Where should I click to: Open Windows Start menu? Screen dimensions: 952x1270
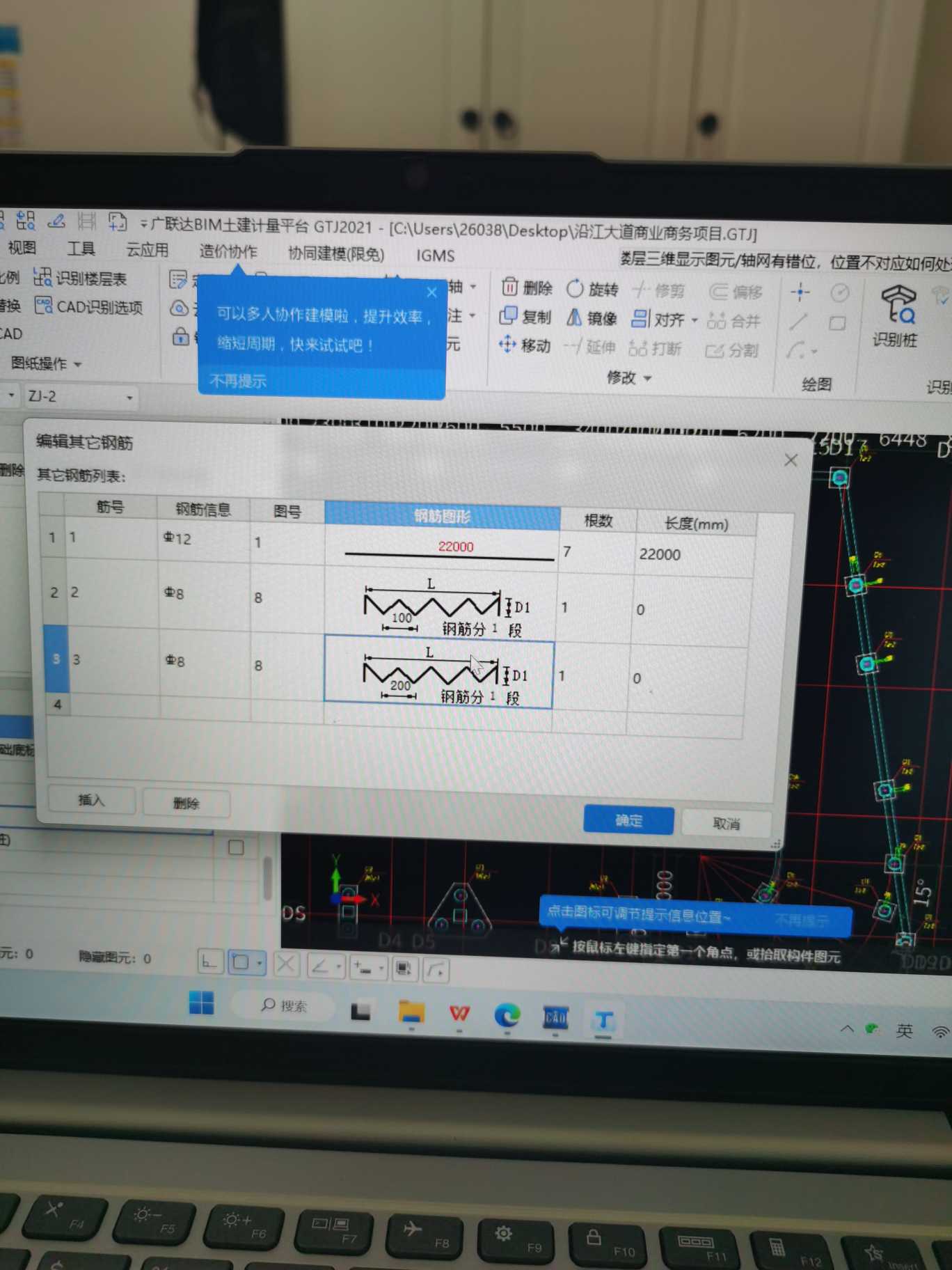point(202,1003)
